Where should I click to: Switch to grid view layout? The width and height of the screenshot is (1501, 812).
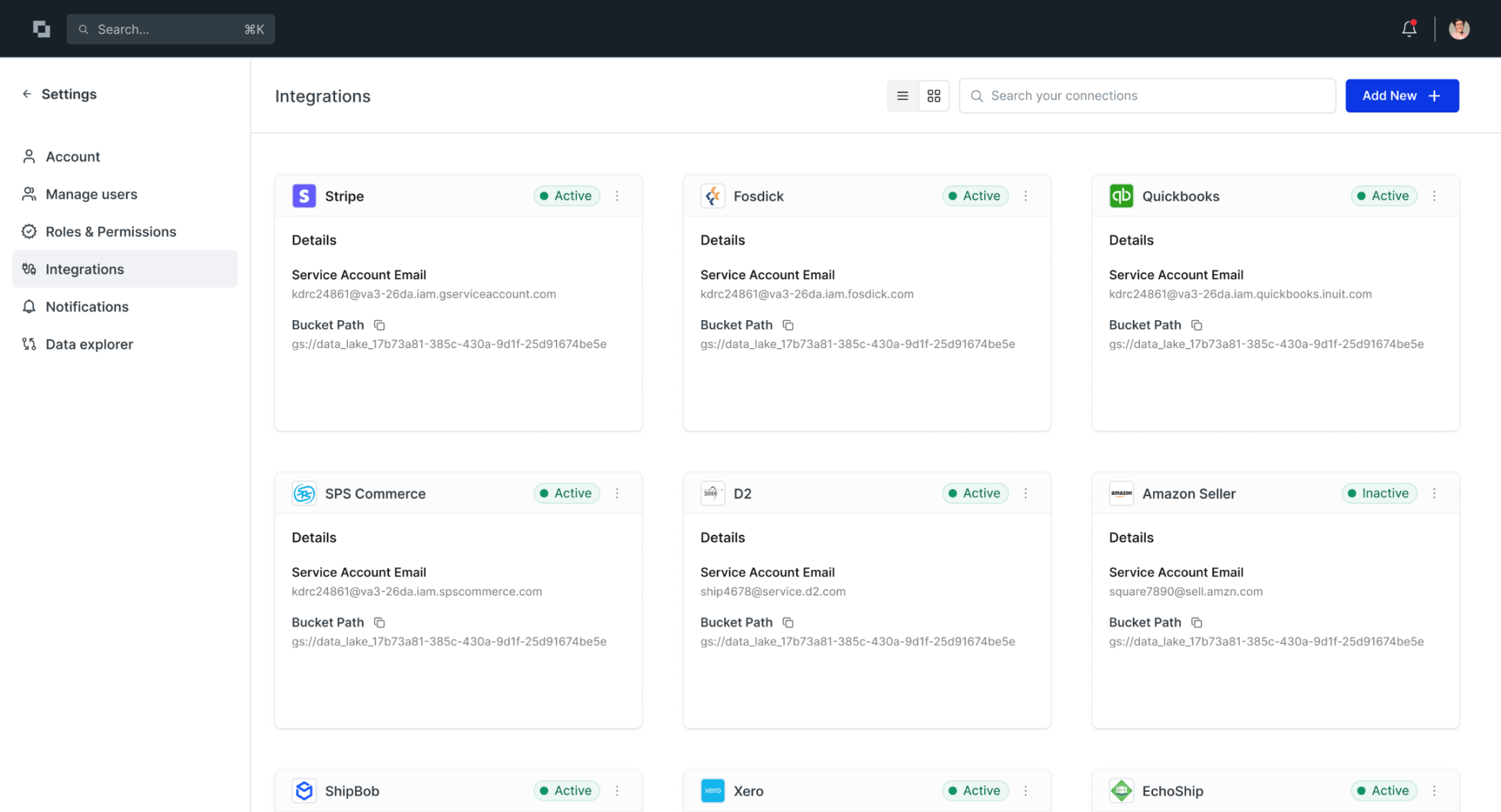(x=934, y=96)
